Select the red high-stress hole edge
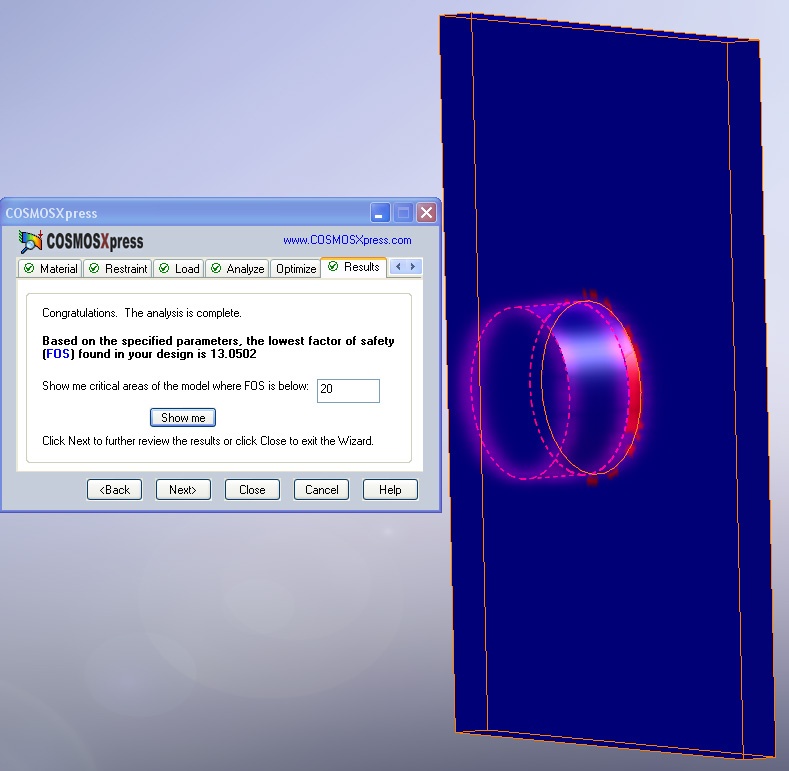The image size is (789, 771). [x=635, y=393]
